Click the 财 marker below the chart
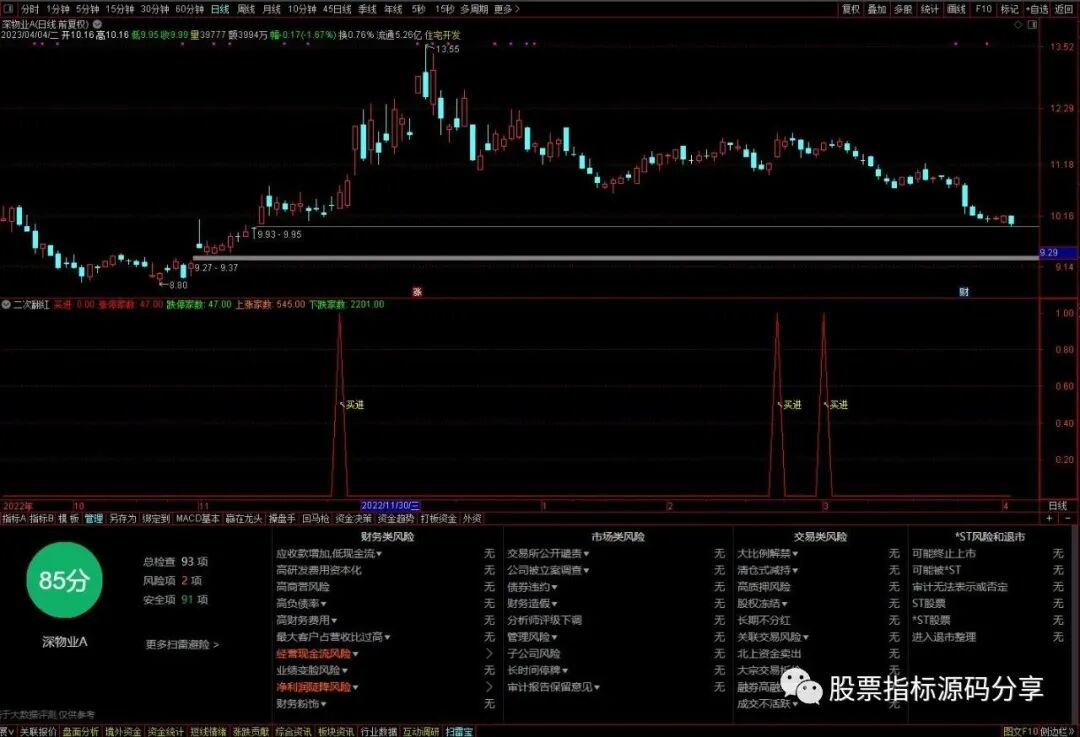 (964, 292)
